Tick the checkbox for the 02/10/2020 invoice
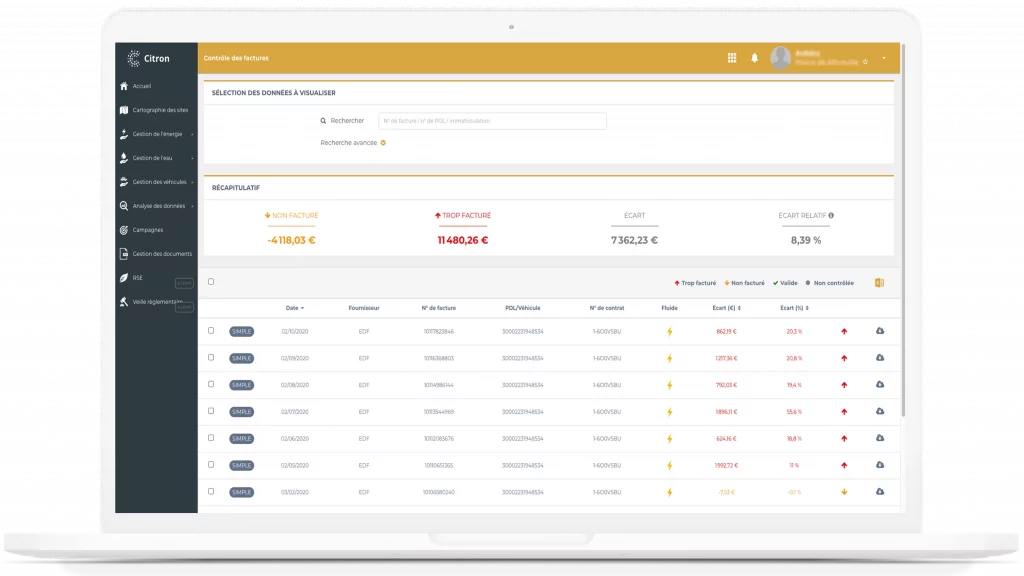This screenshot has height=576, width=1024. [x=211, y=331]
